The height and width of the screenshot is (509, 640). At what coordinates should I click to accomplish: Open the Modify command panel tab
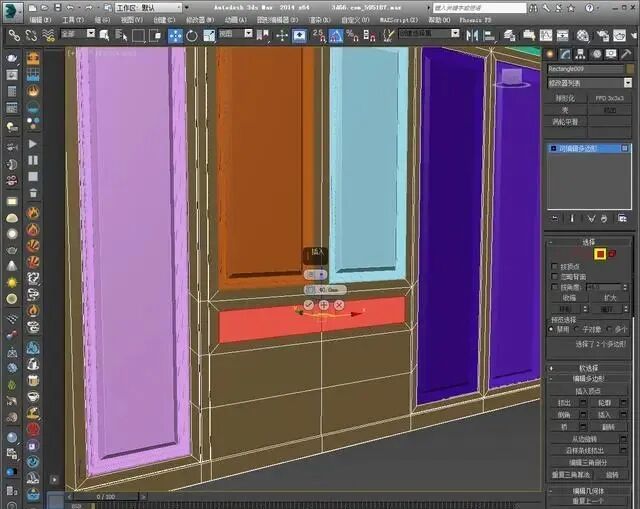(565, 54)
